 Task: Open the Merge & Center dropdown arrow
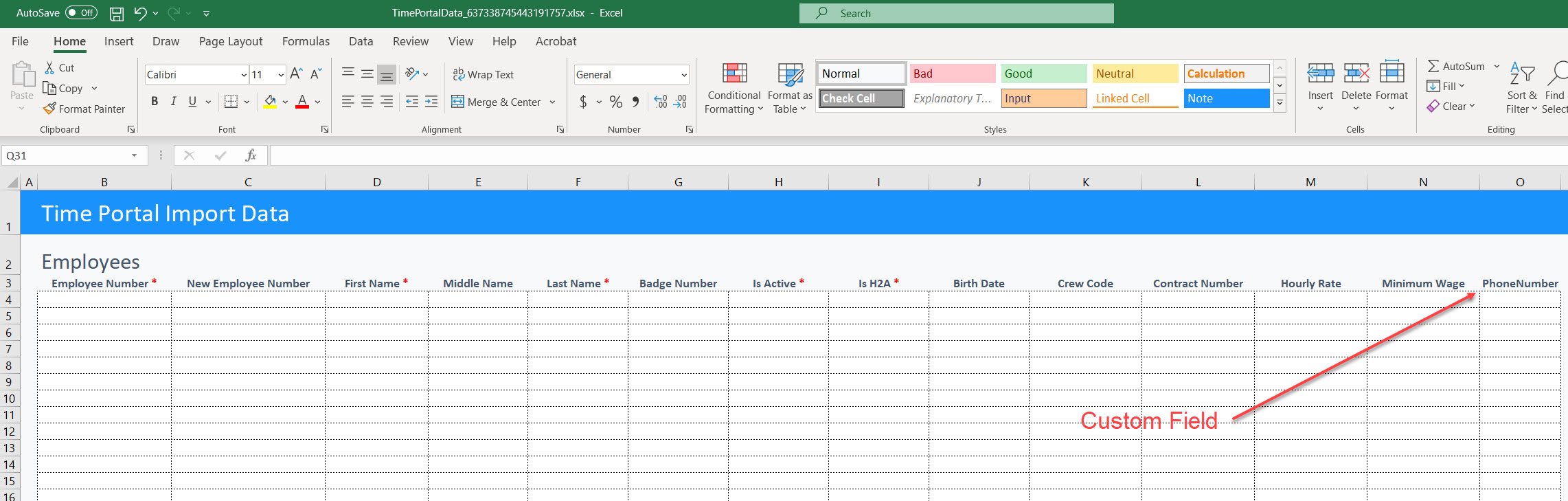click(x=552, y=102)
